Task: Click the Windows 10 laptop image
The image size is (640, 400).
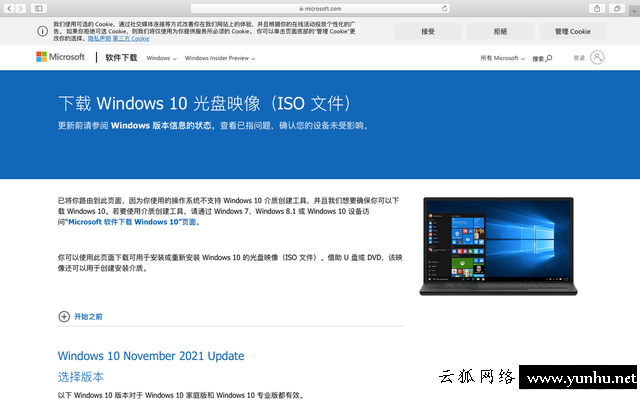Action: point(498,246)
